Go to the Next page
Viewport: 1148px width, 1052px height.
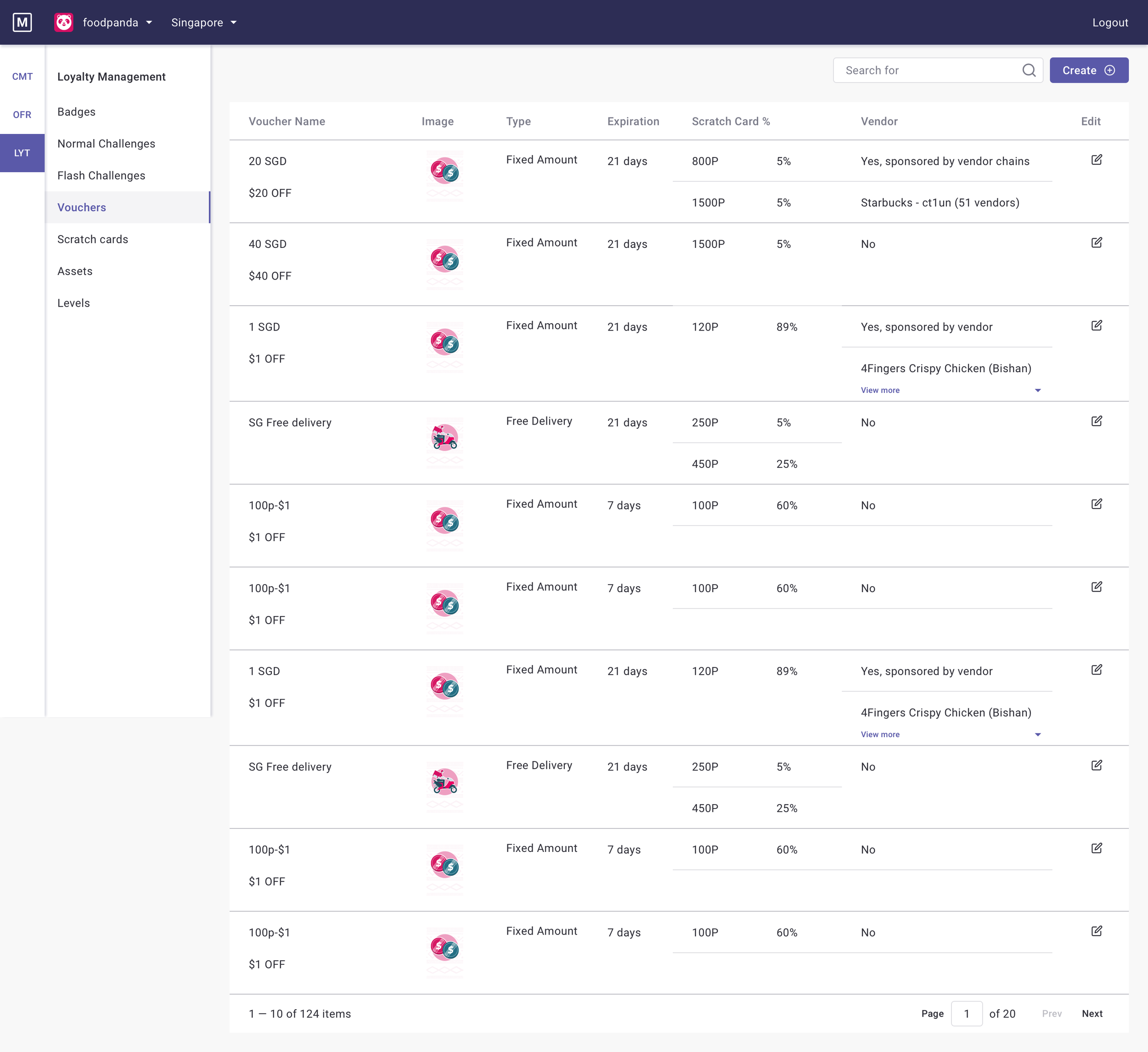pyautogui.click(x=1092, y=1013)
